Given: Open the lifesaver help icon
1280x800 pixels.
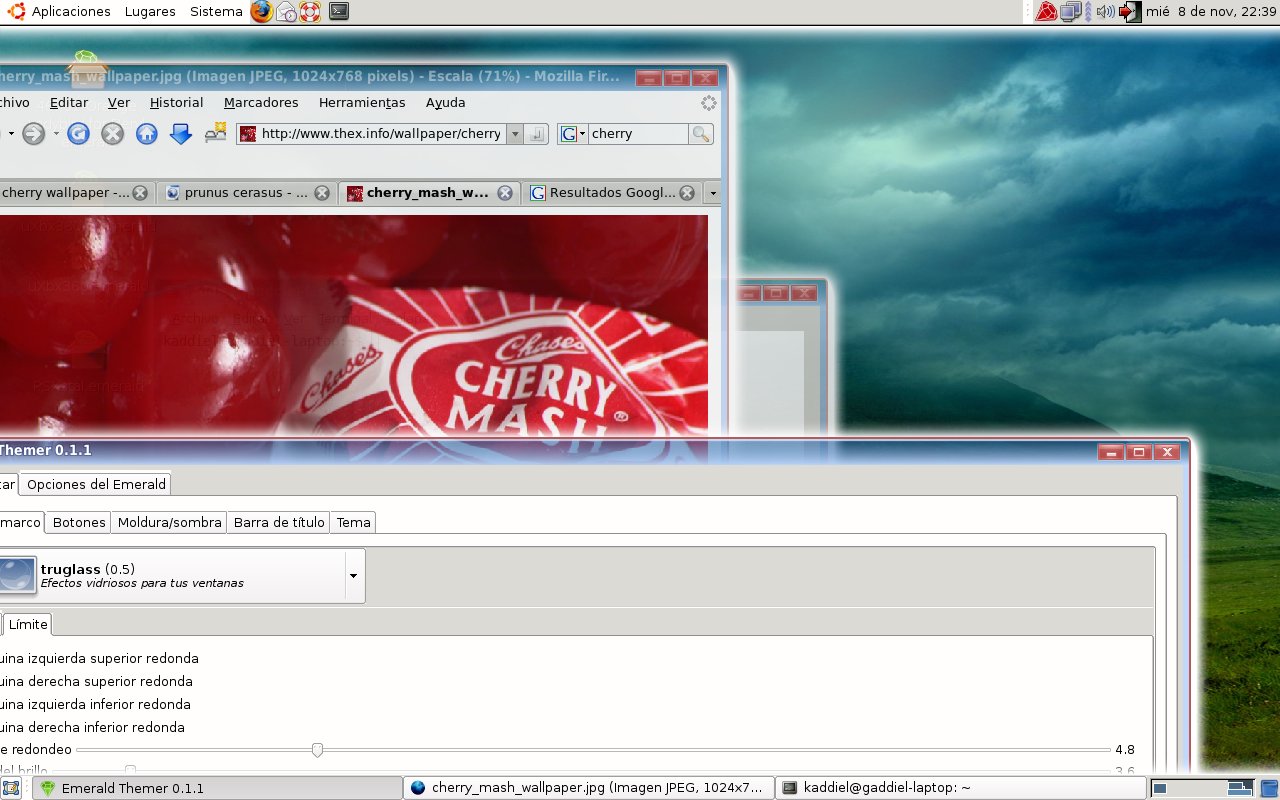Looking at the screenshot, I should [x=310, y=12].
